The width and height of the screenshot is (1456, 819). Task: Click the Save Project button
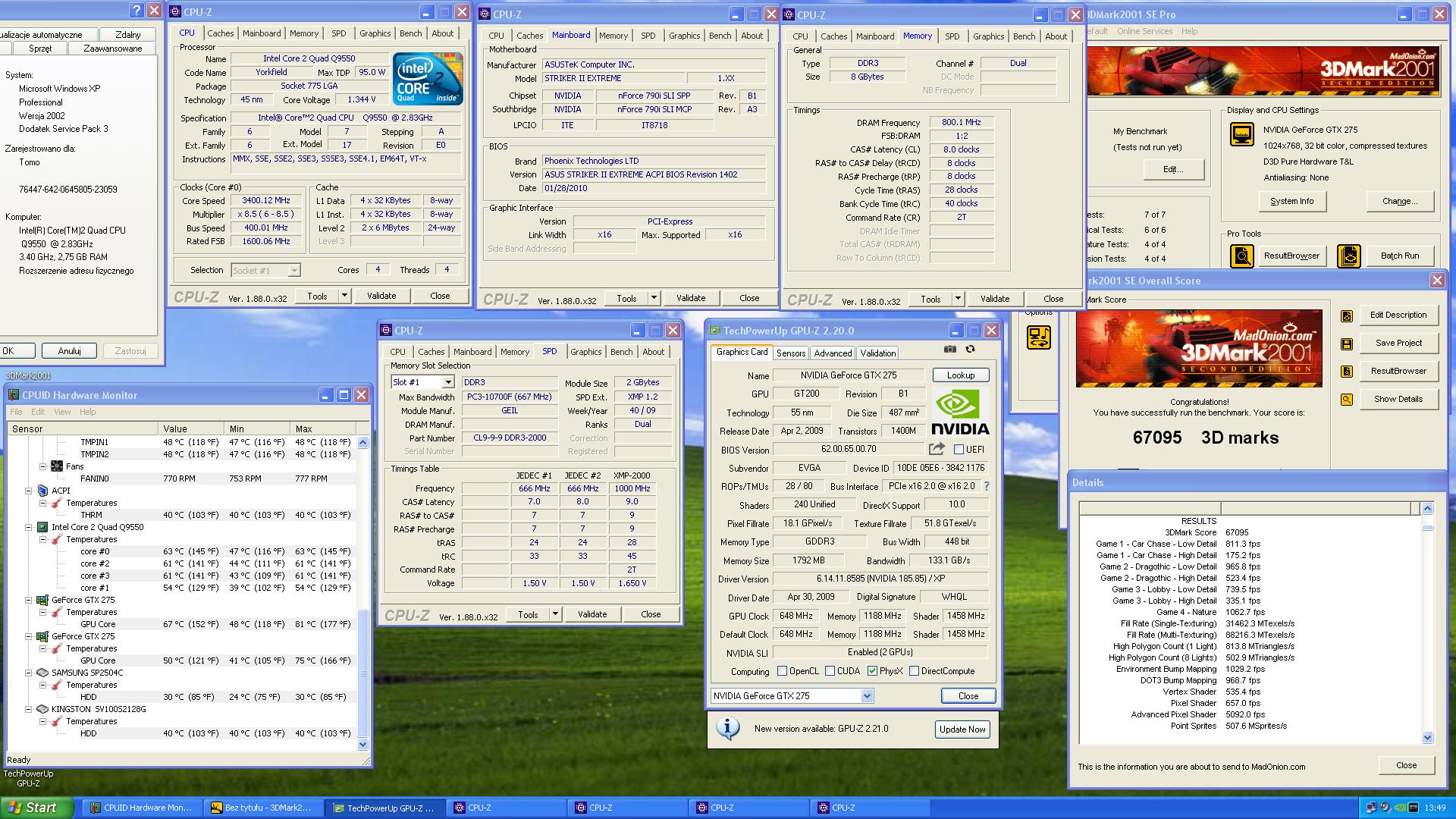click(x=1398, y=343)
